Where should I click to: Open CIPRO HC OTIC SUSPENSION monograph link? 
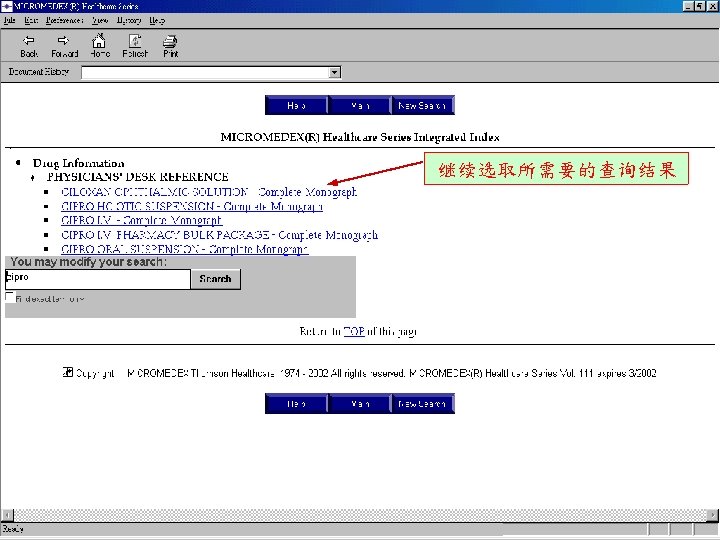(x=192, y=207)
